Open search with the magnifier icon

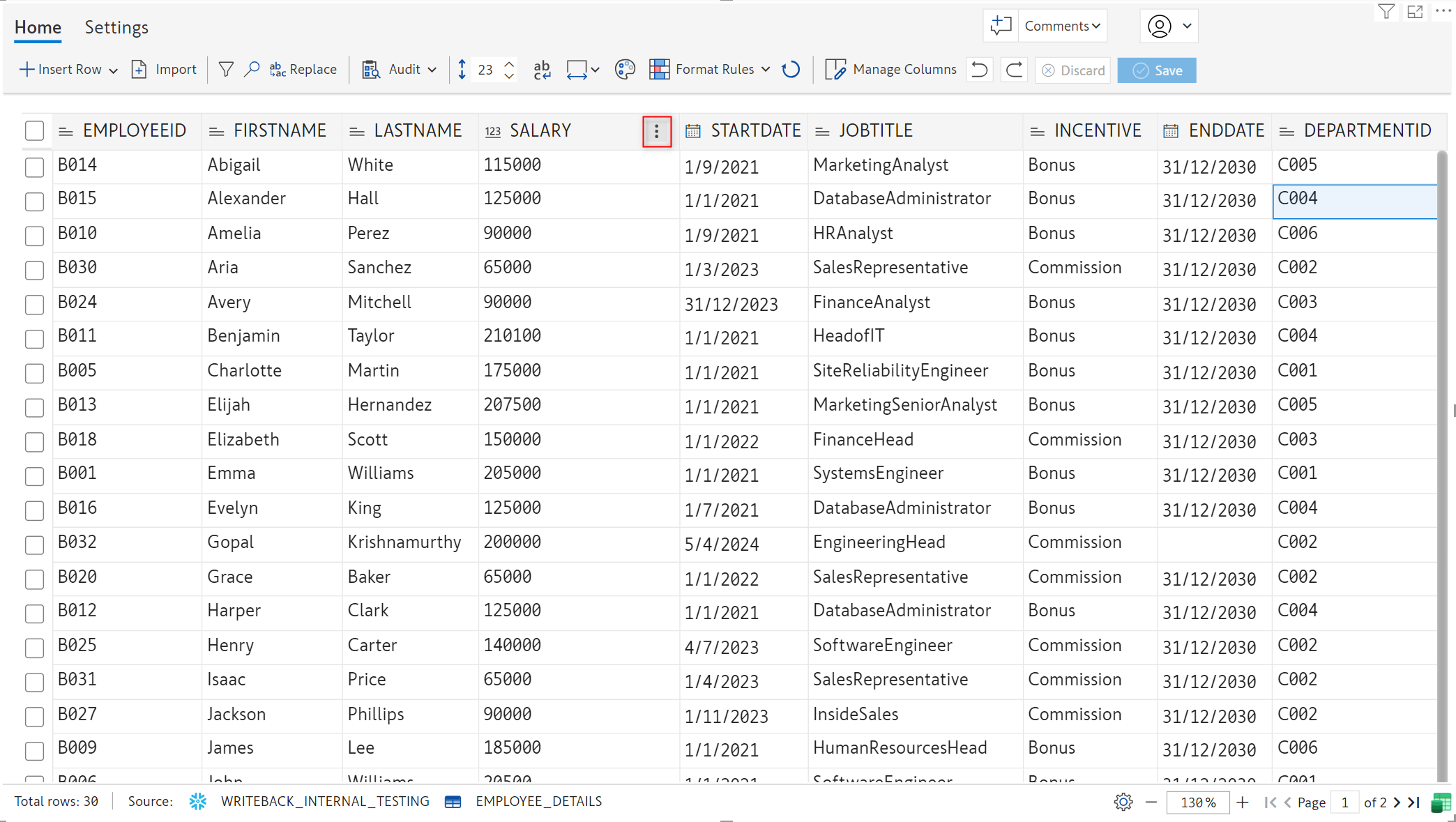pos(252,70)
